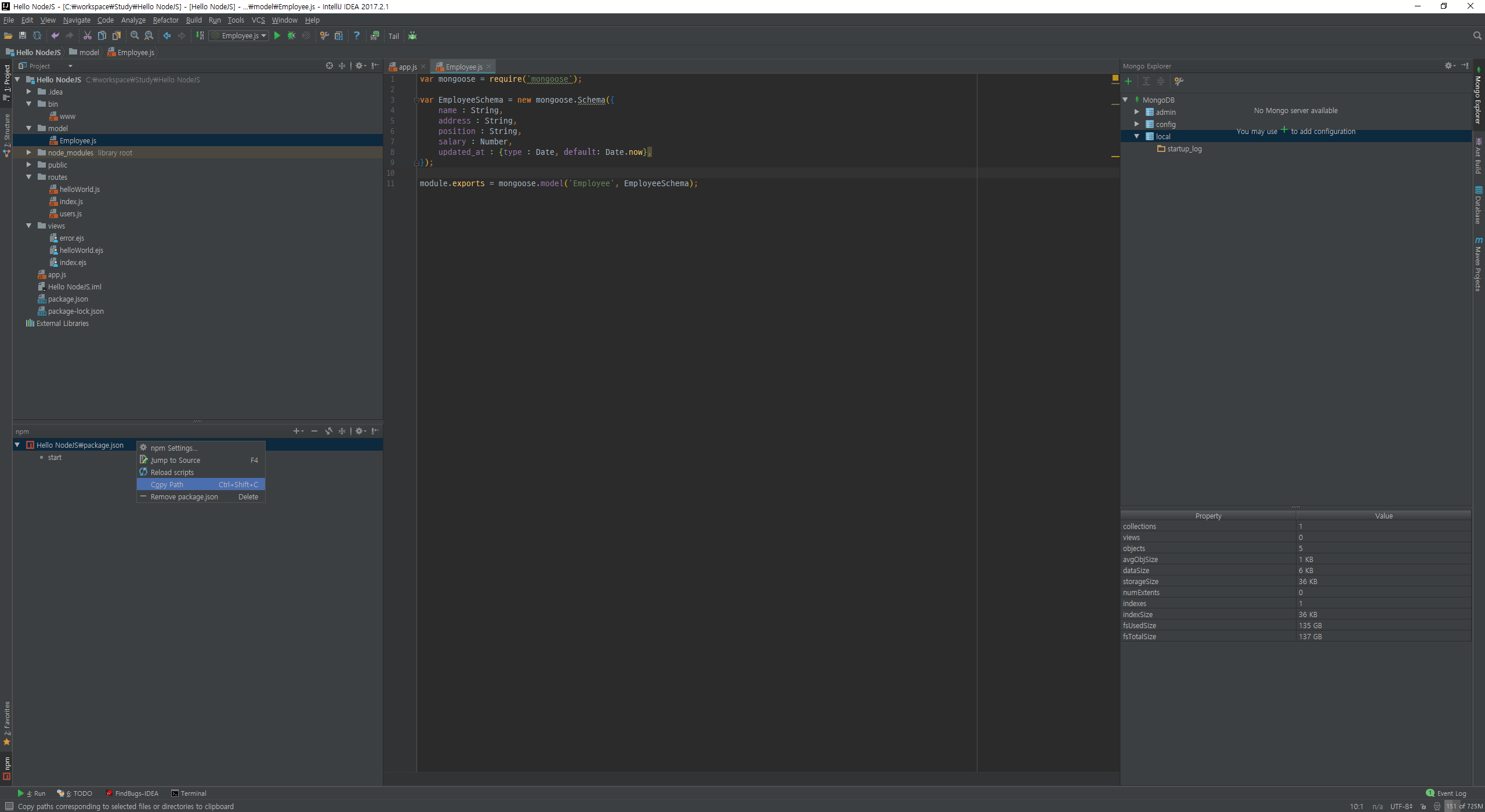Toggle tool window bars at bottom-left corner
Viewport: 1485px width, 812px height.
[x=9, y=806]
